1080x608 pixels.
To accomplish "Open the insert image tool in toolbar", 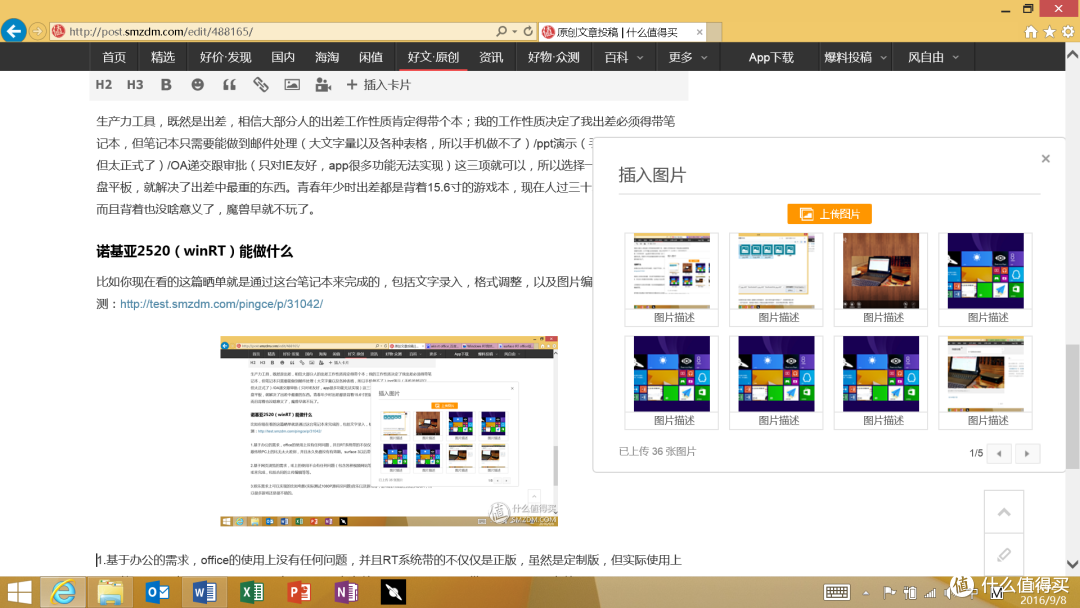I will tap(292, 85).
